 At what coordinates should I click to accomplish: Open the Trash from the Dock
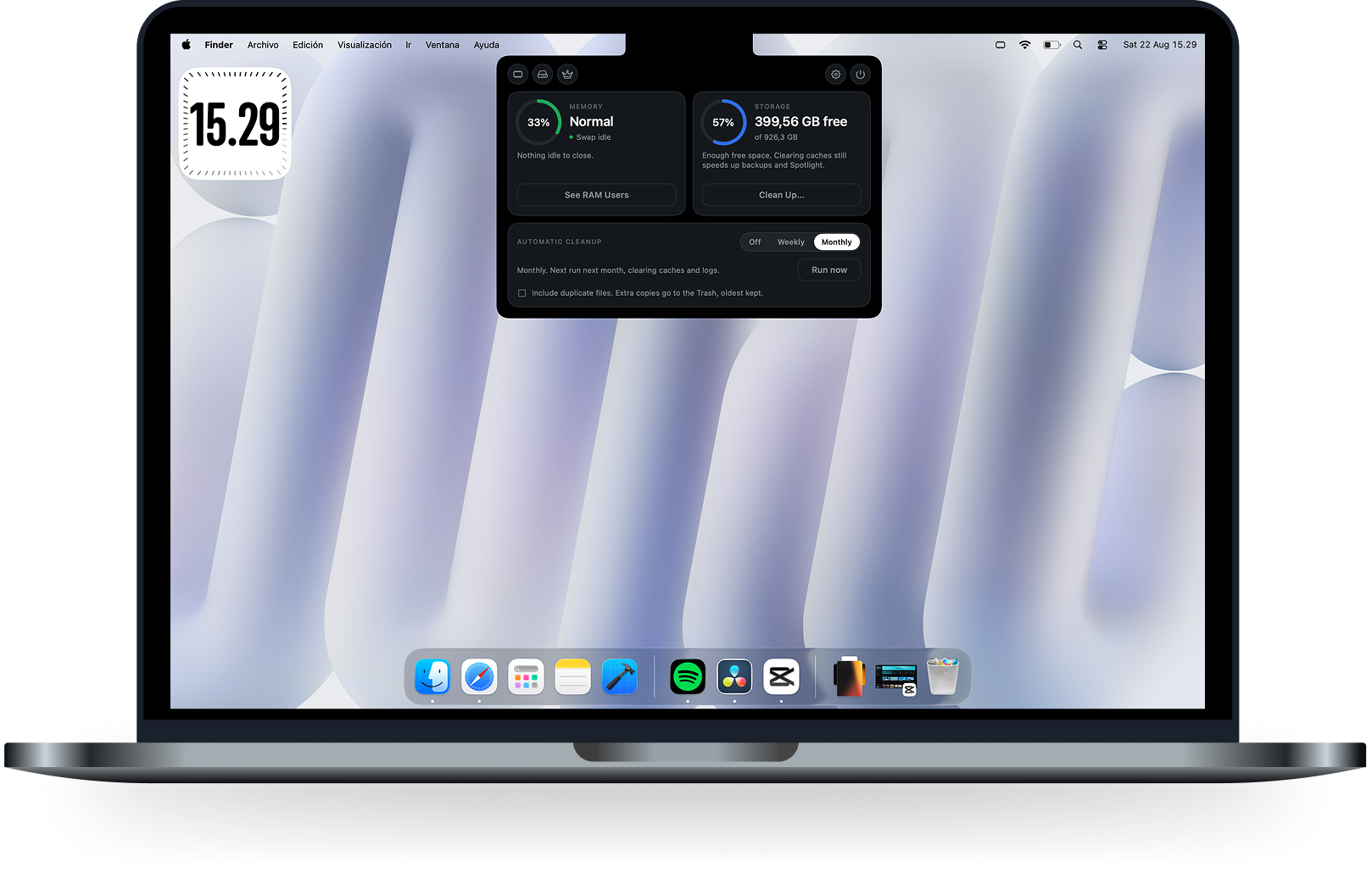click(x=943, y=677)
